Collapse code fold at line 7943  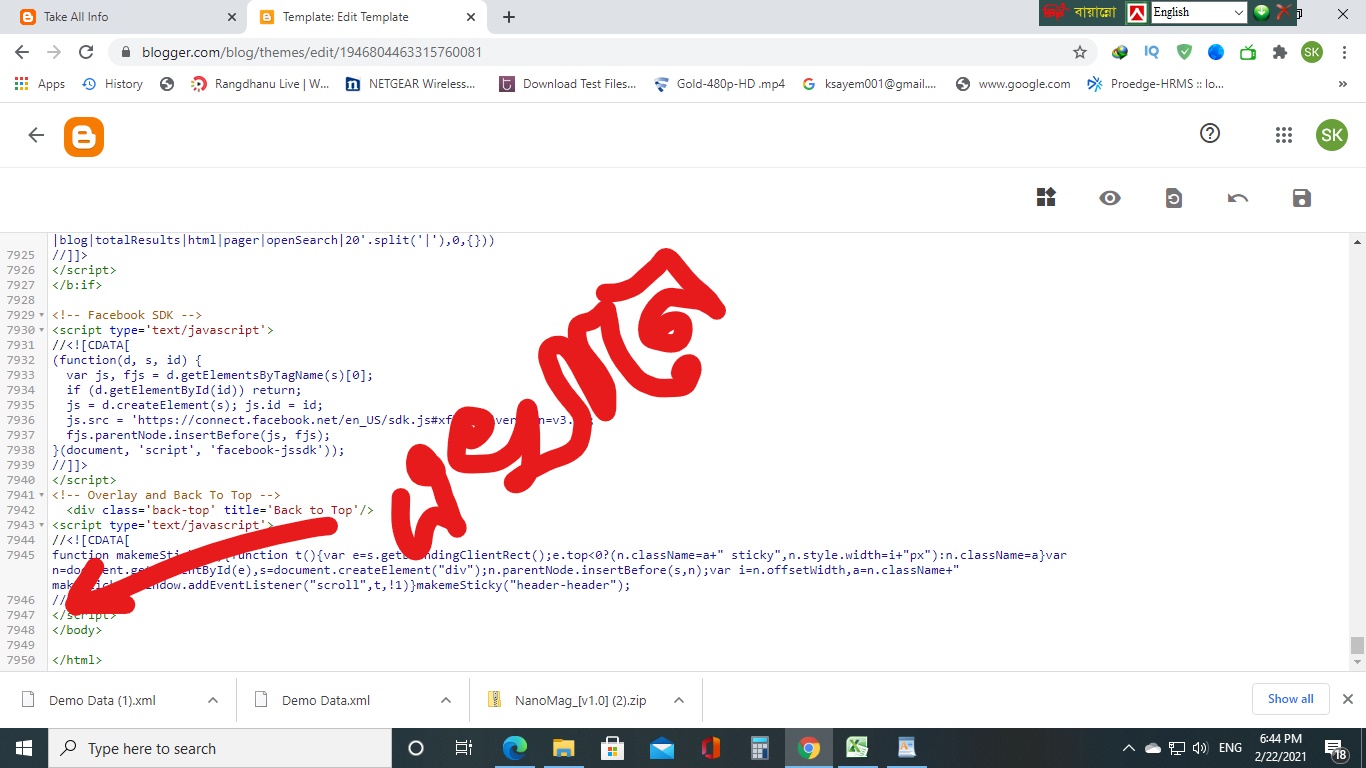pos(41,525)
